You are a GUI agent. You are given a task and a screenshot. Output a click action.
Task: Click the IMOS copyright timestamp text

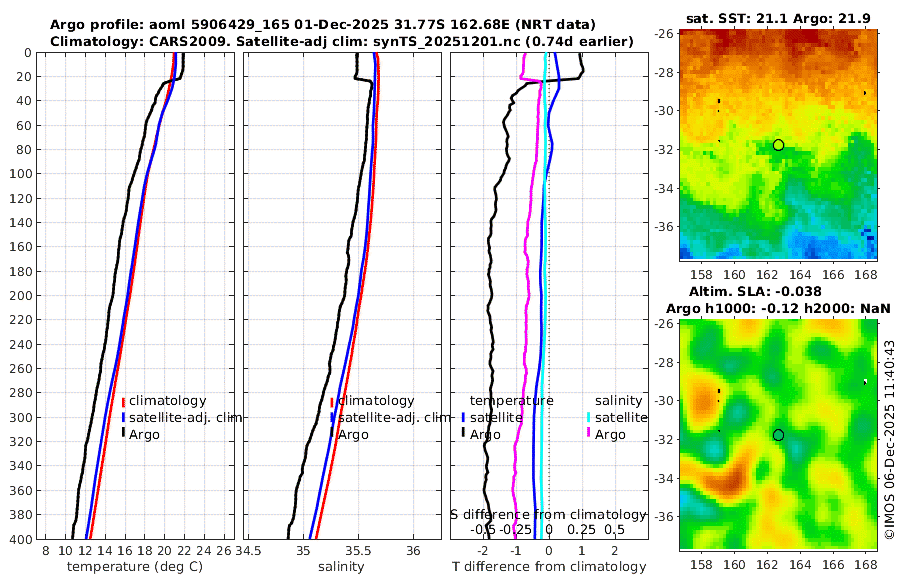click(889, 439)
